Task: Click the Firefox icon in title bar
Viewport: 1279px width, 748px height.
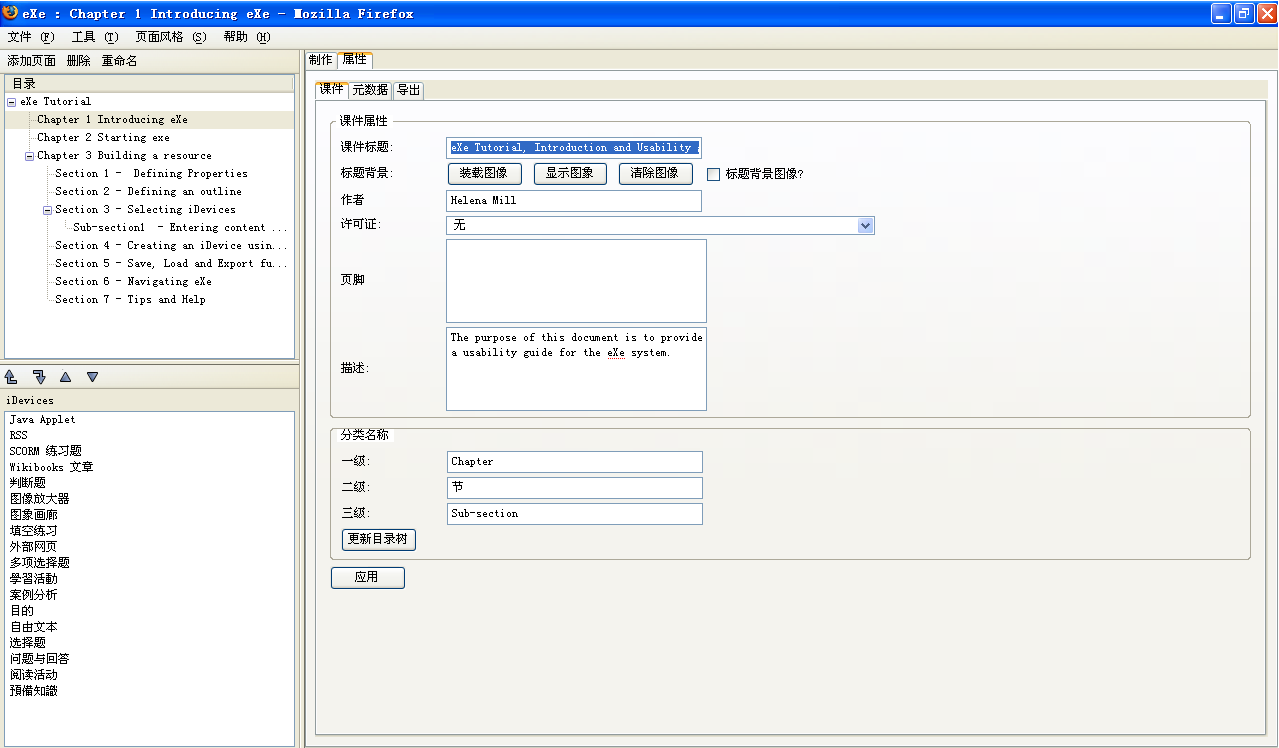Action: click(x=10, y=13)
